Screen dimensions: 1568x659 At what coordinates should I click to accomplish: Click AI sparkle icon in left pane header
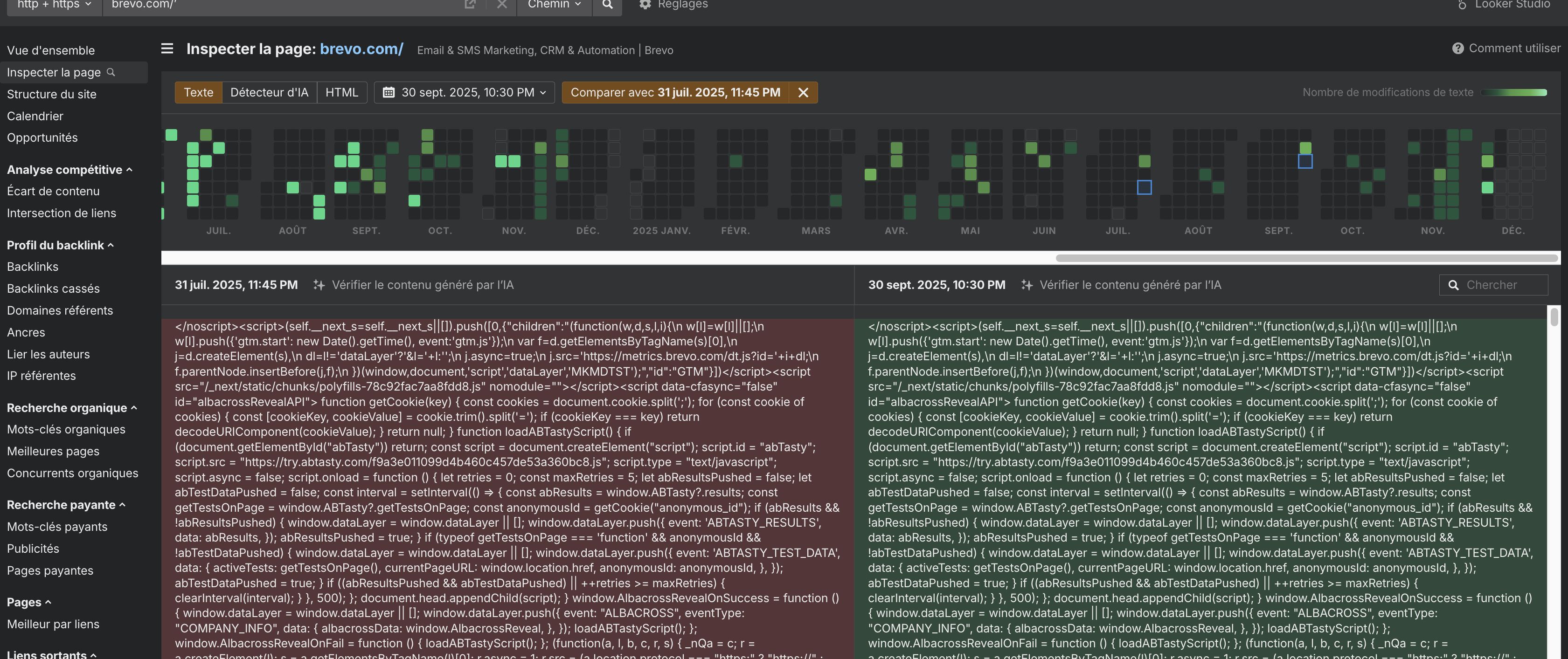[319, 285]
